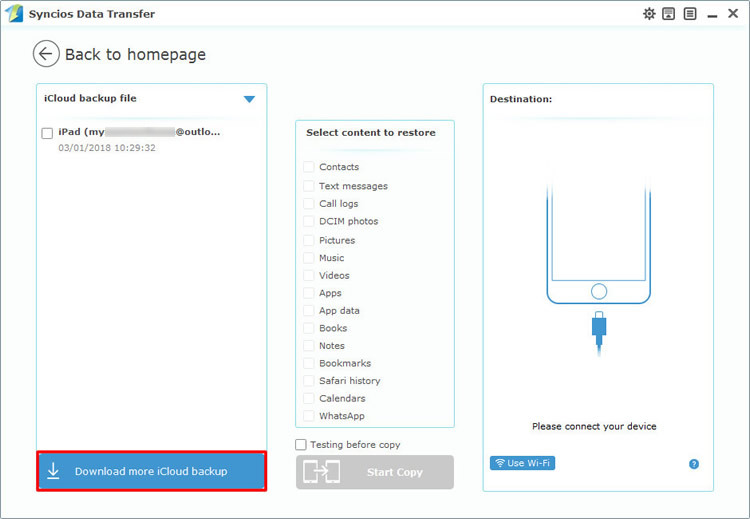Go back using the circled arrow icon
The height and width of the screenshot is (519, 750).
click(x=46, y=54)
